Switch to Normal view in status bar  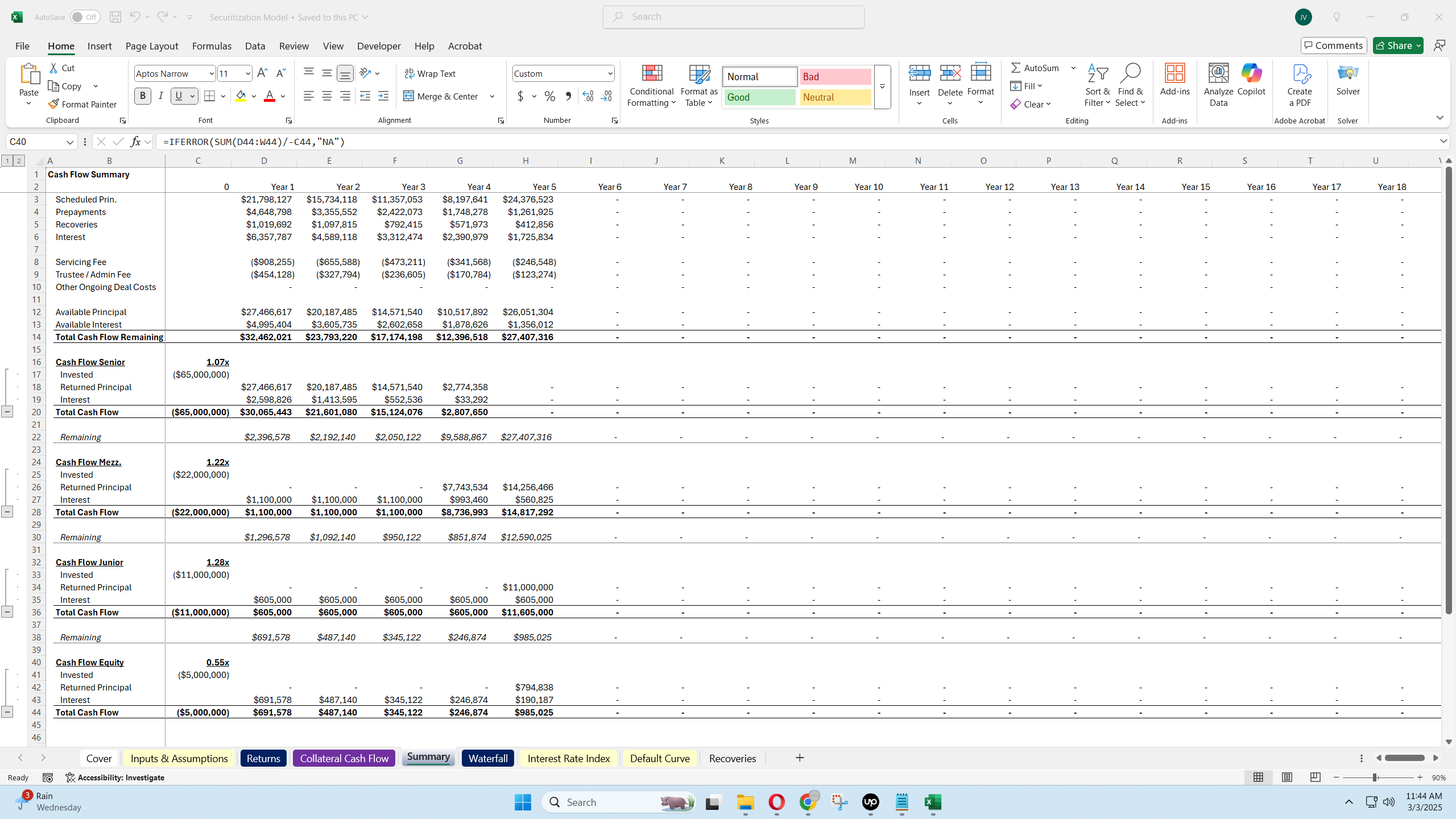[1258, 777]
